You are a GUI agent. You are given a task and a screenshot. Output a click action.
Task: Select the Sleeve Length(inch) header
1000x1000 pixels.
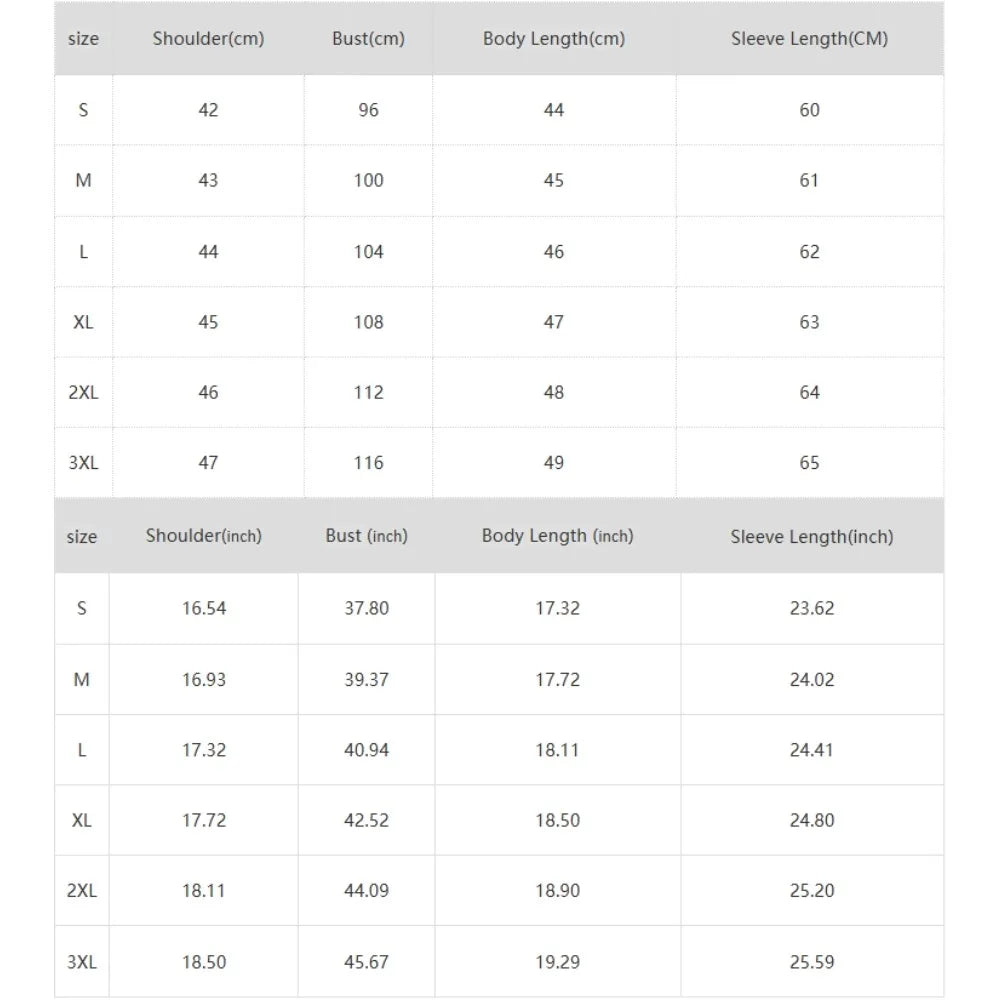point(811,537)
